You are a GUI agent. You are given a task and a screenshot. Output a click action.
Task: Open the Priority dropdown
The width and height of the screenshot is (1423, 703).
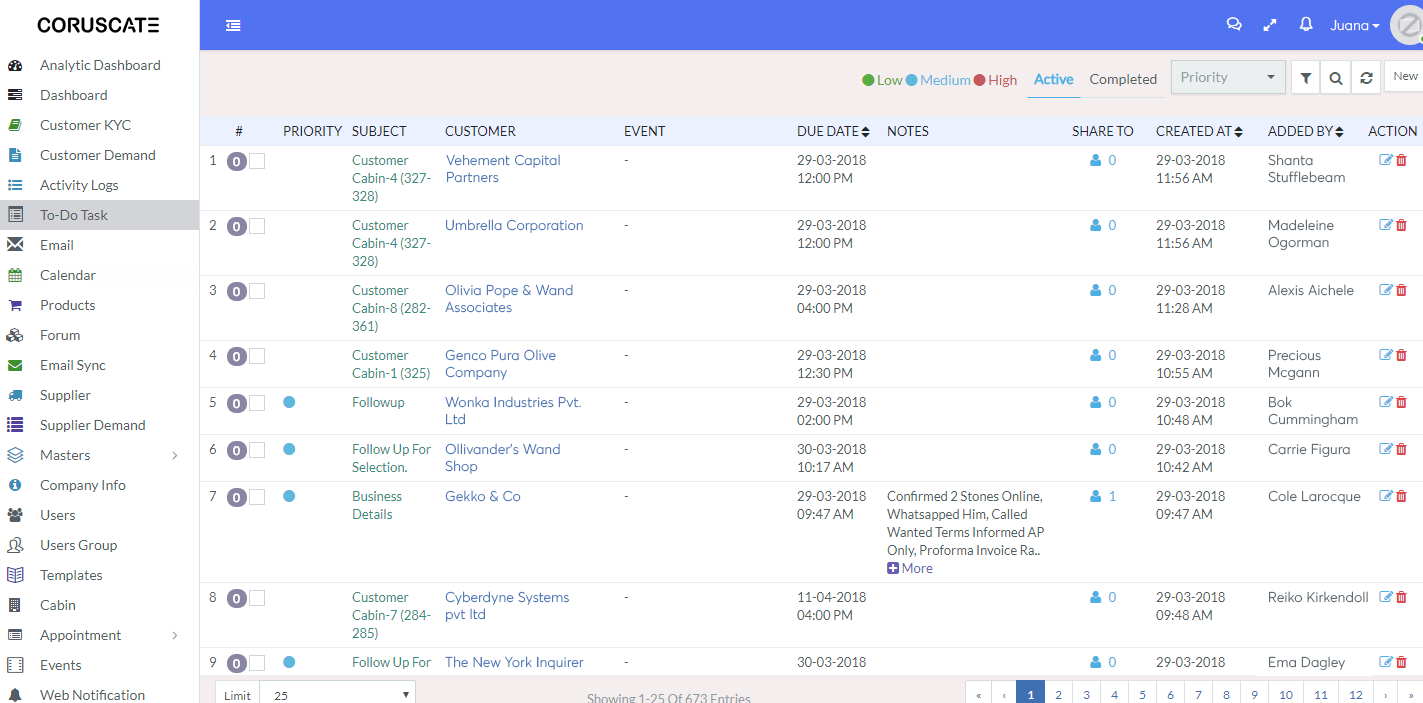(1228, 78)
